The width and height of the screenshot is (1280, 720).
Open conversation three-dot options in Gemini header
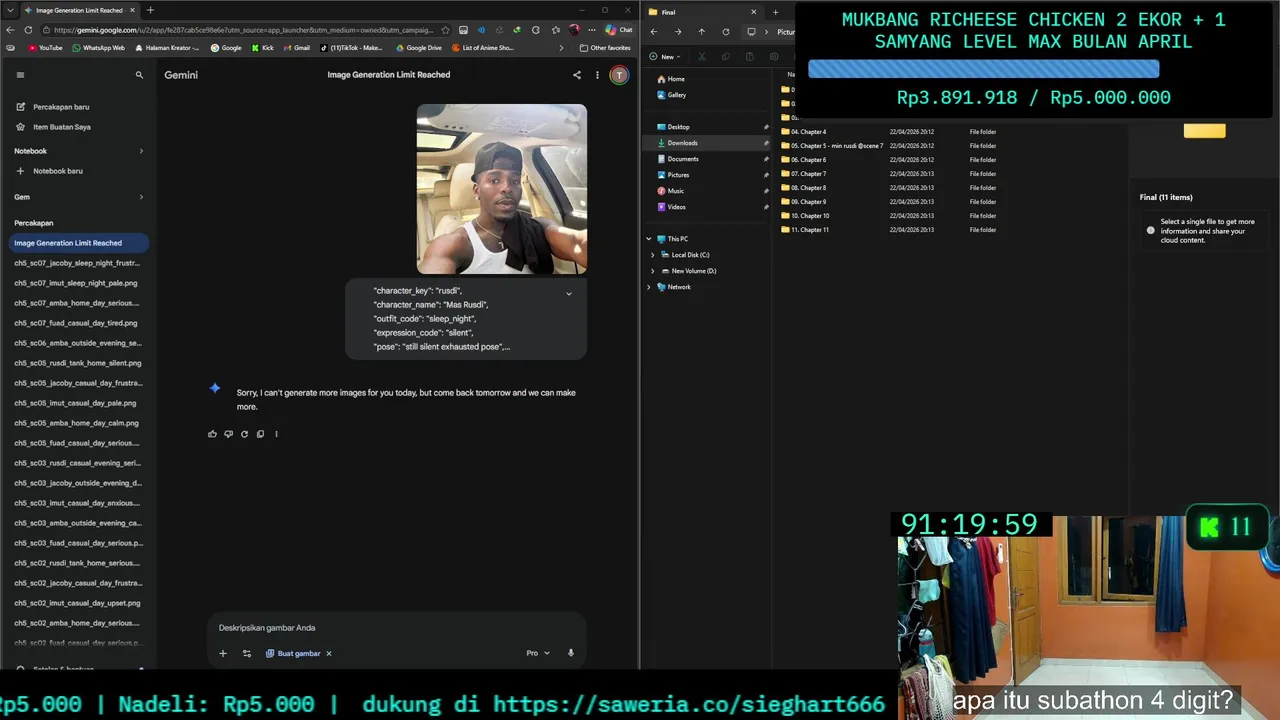[x=597, y=75]
